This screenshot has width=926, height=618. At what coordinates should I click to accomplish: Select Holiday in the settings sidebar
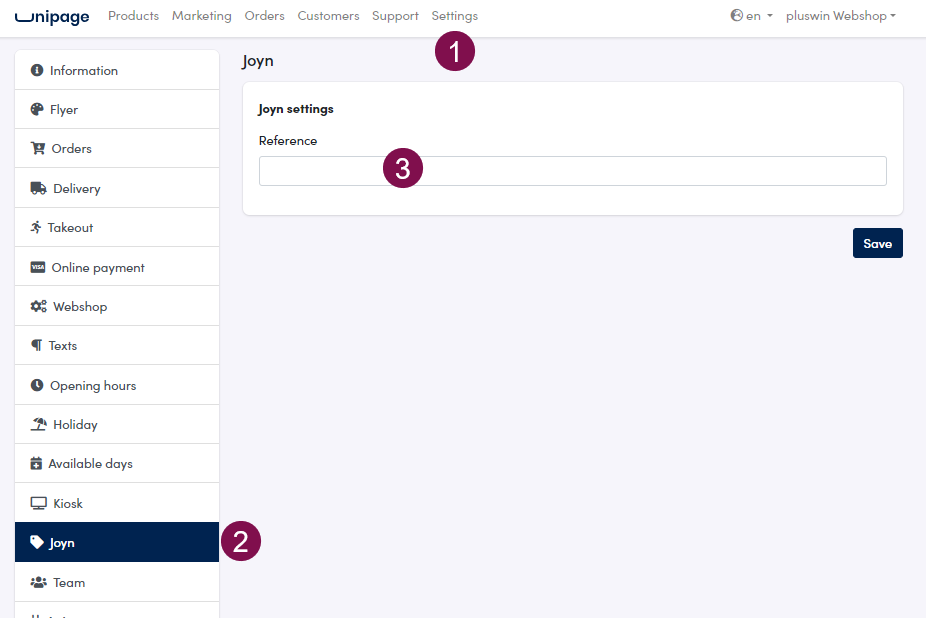pyautogui.click(x=117, y=424)
